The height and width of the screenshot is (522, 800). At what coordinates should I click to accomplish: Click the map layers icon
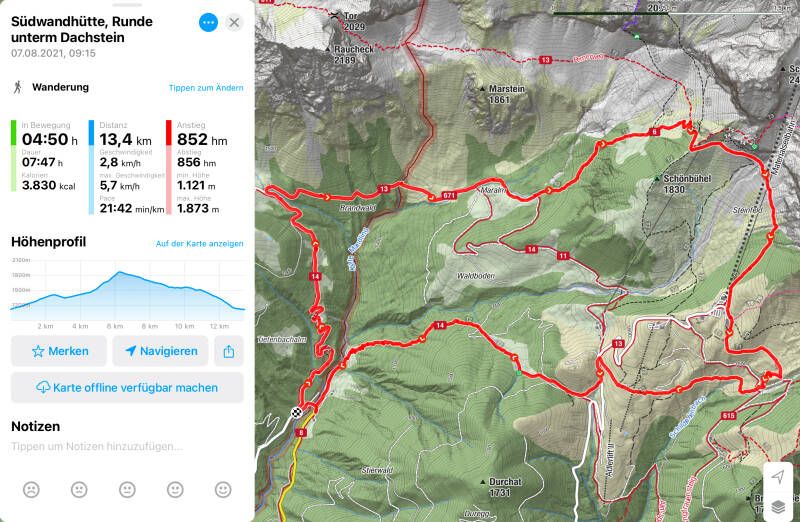tap(778, 506)
